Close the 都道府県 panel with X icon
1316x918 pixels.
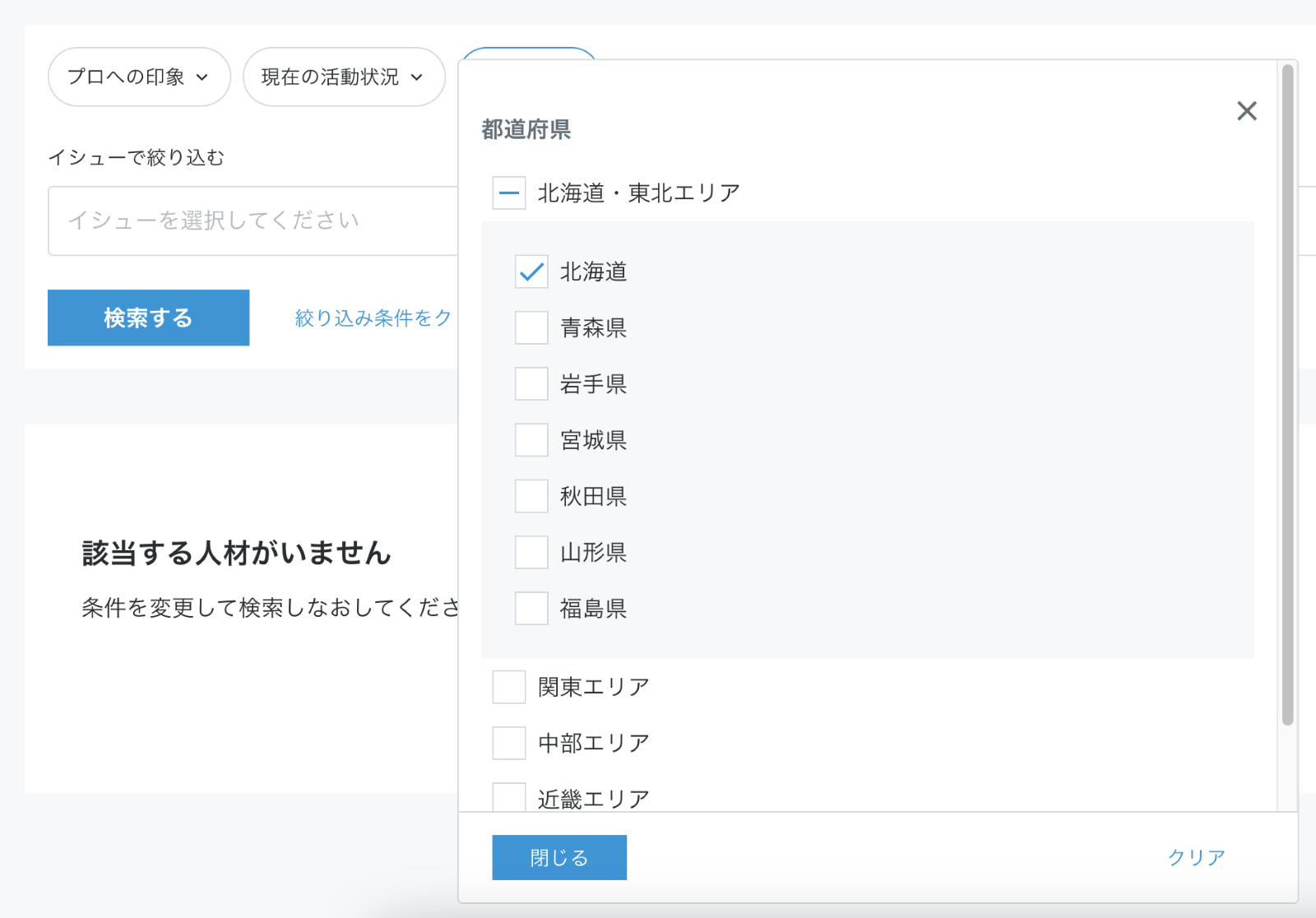(1246, 111)
